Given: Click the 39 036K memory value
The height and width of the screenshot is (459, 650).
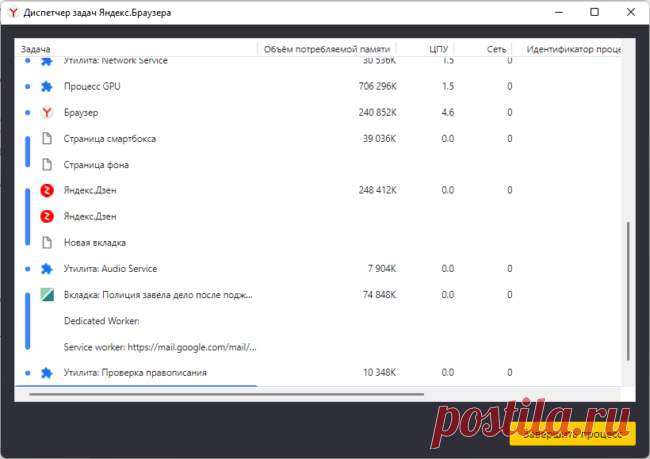Looking at the screenshot, I should pyautogui.click(x=379, y=138).
